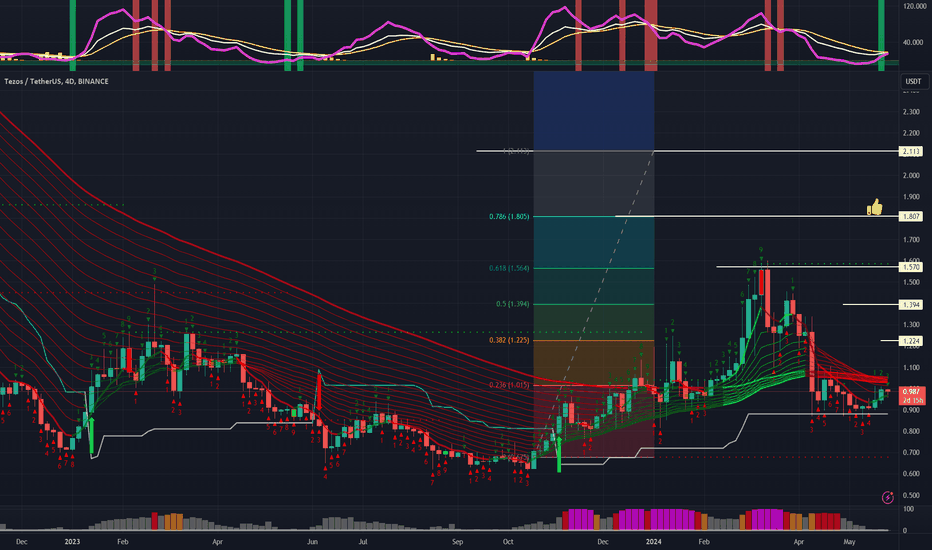Click the 100 value on volume pane scale

tap(908, 510)
